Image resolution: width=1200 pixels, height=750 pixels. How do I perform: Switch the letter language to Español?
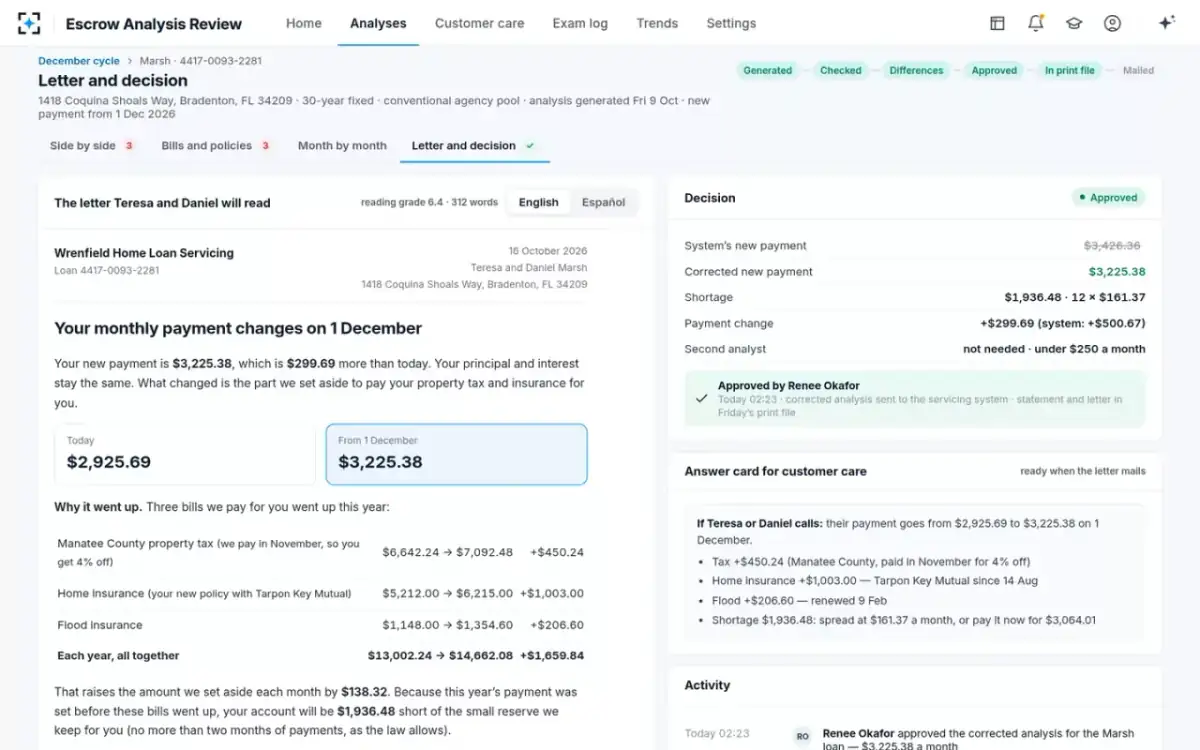604,202
